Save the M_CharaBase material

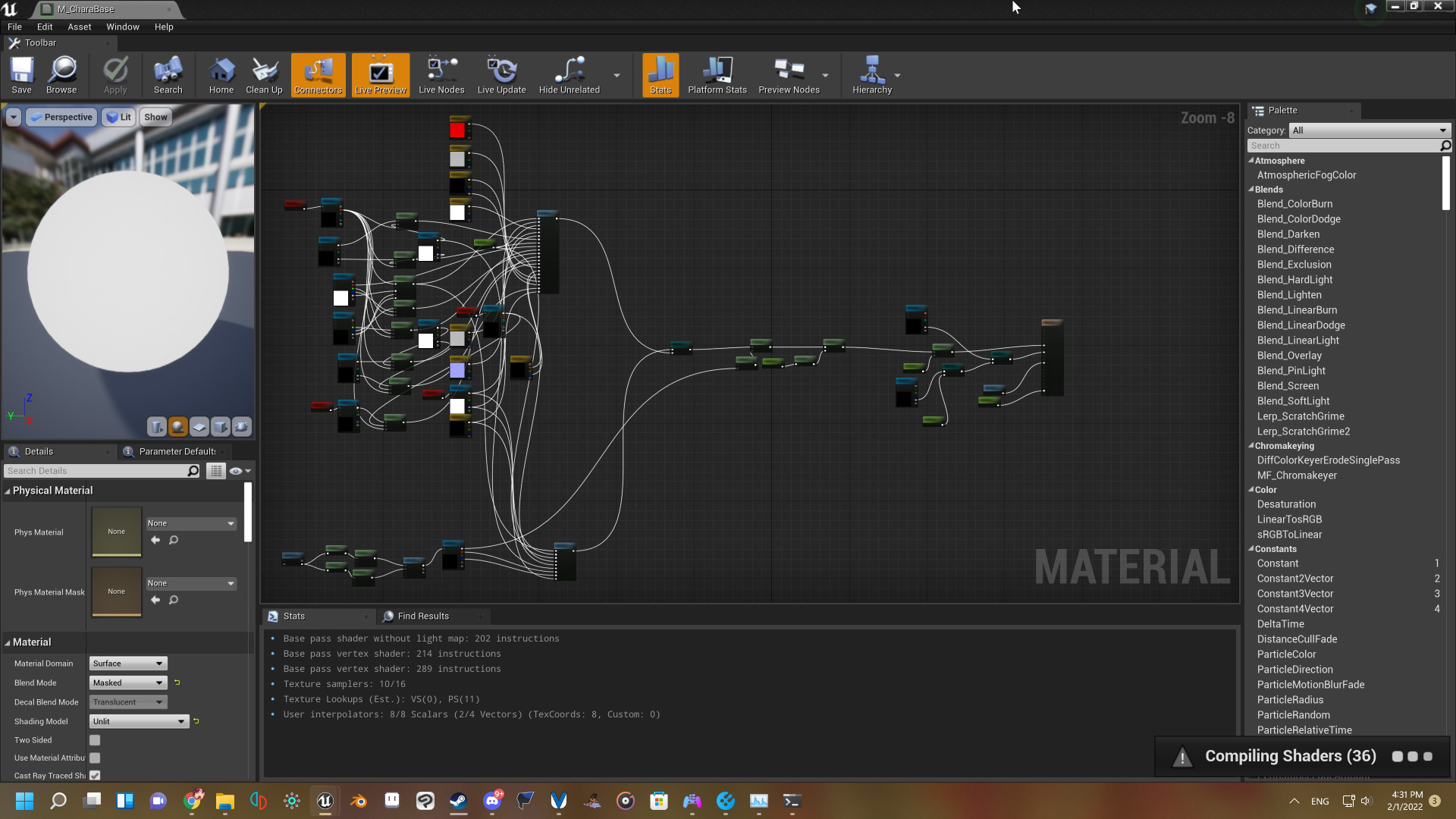tap(21, 74)
